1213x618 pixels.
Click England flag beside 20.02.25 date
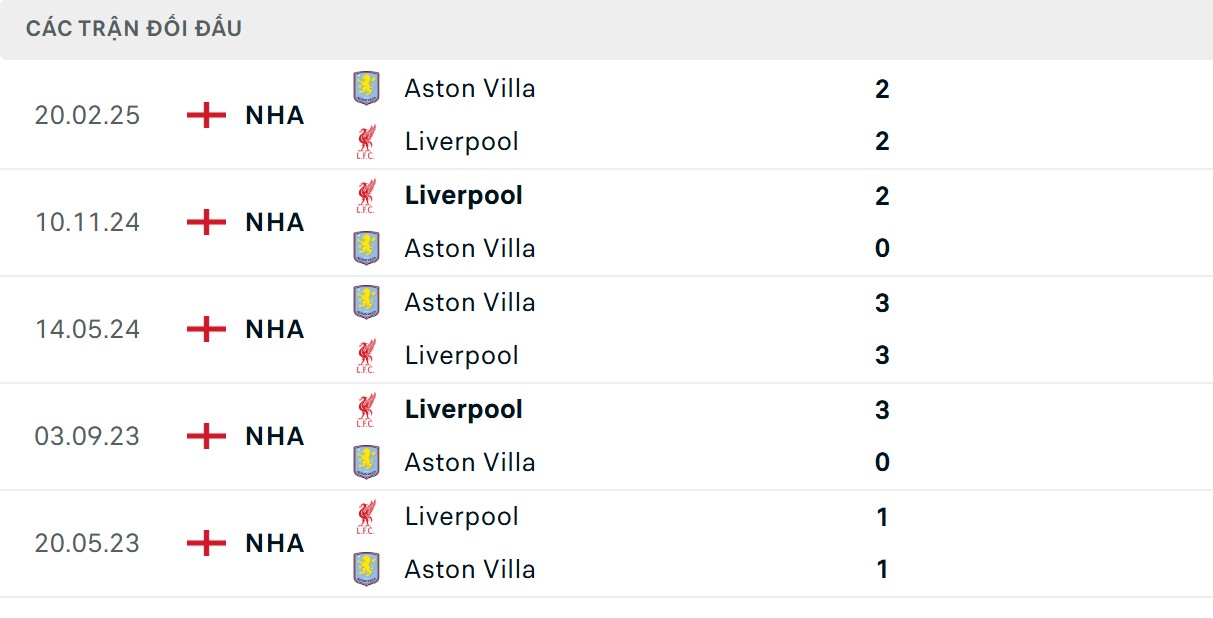(206, 115)
